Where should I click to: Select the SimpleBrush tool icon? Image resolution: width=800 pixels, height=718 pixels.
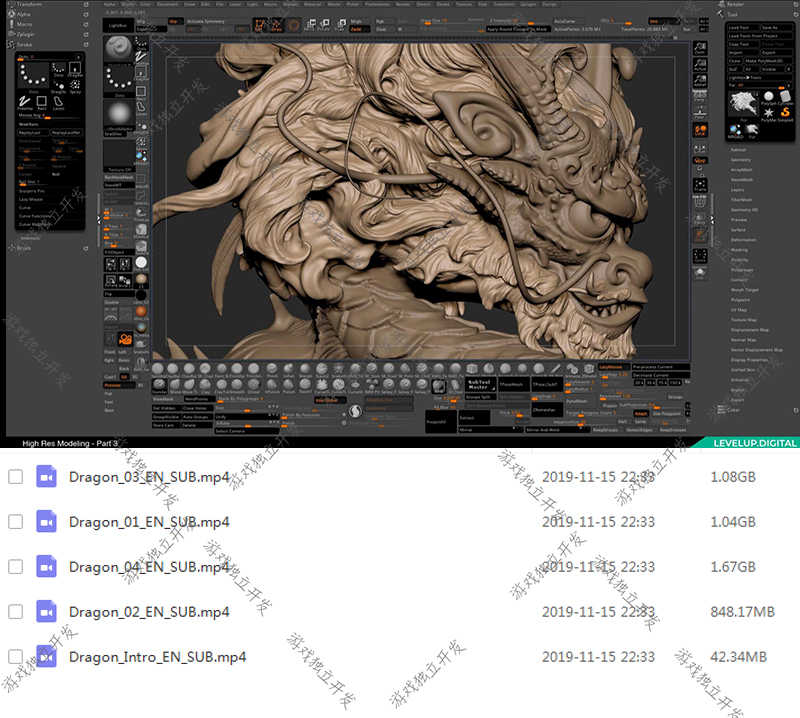(x=786, y=113)
